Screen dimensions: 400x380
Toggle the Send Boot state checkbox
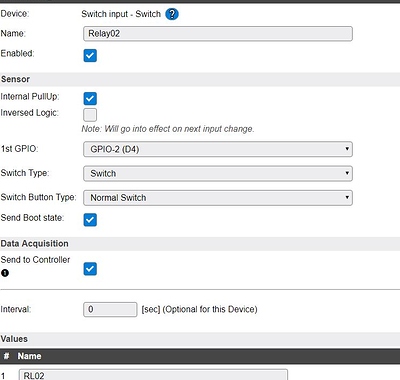pos(90,220)
